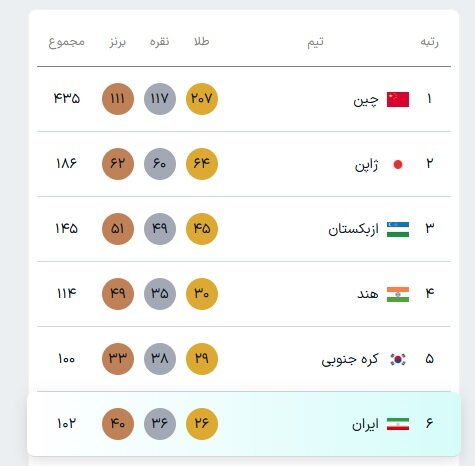Click Japan's silver medal badge ۶۰
The image size is (475, 466).
click(x=160, y=164)
